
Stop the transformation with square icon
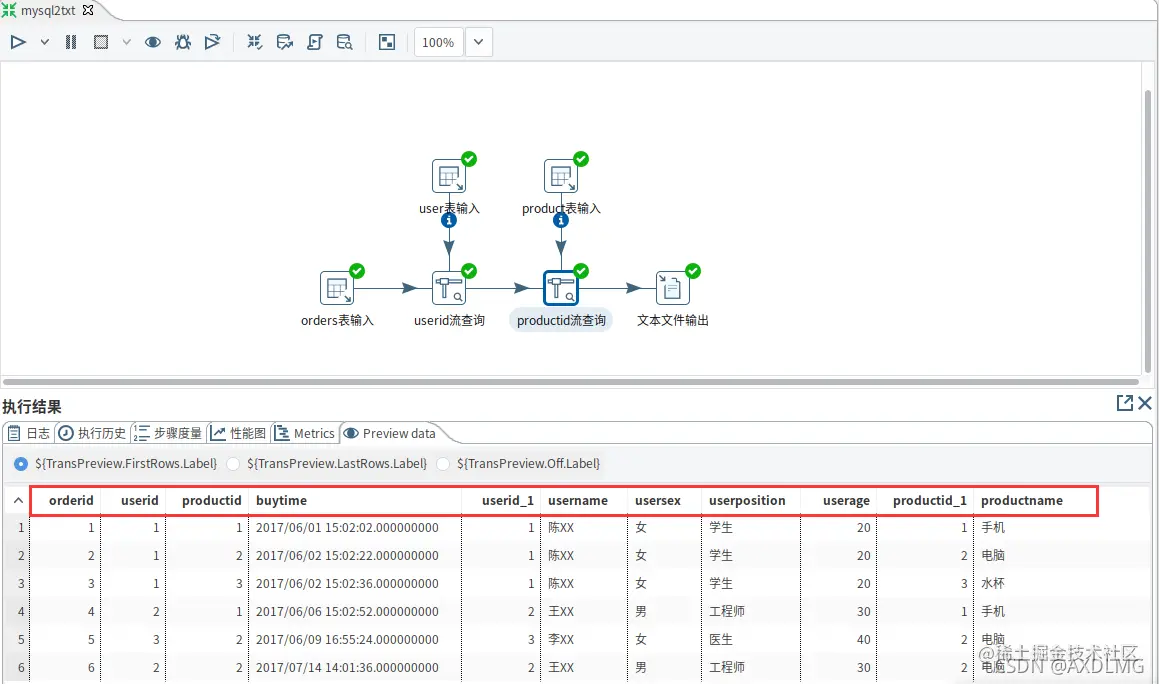coord(101,42)
